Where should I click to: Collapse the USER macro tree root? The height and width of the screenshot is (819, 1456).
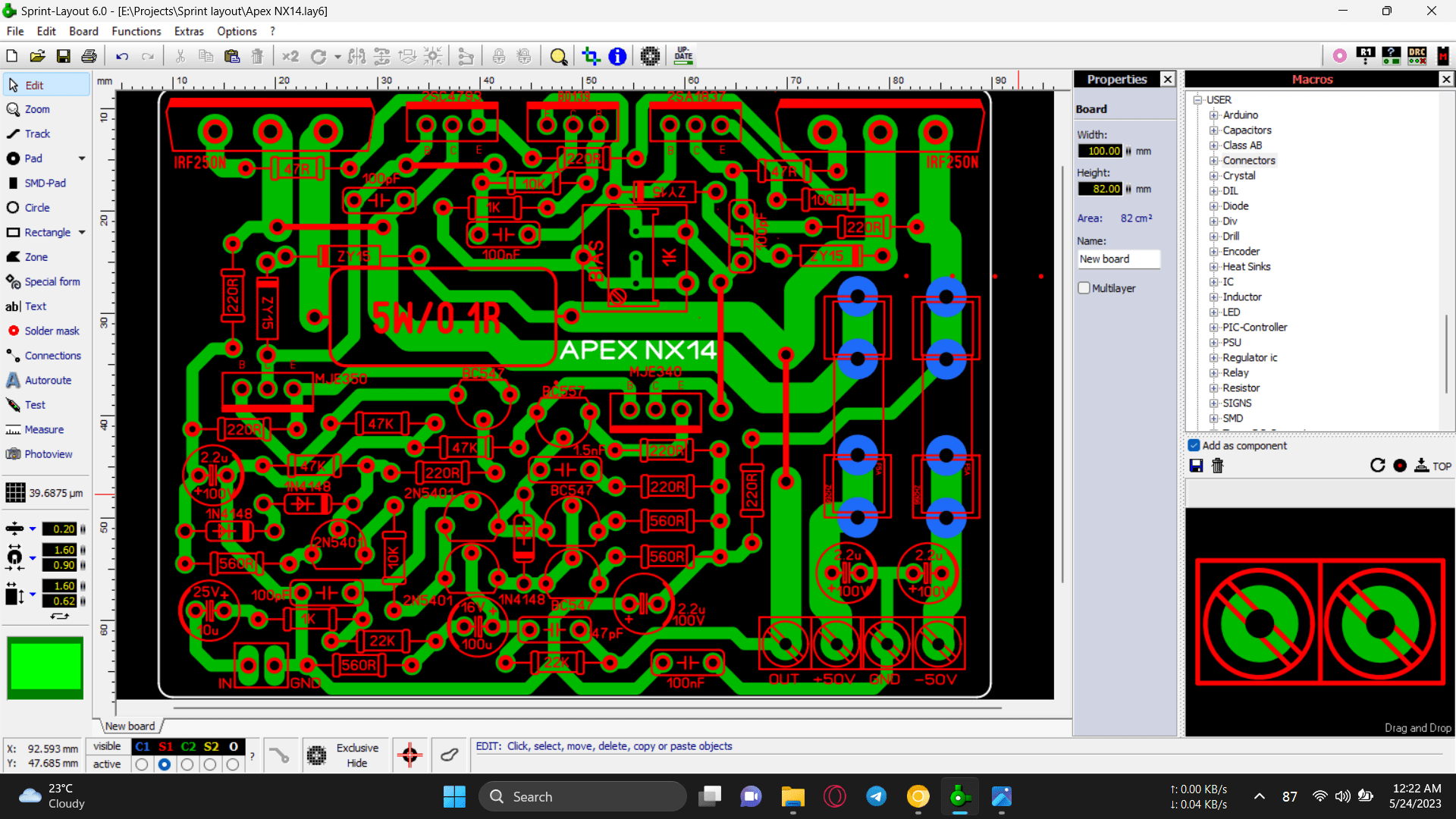point(1197,100)
